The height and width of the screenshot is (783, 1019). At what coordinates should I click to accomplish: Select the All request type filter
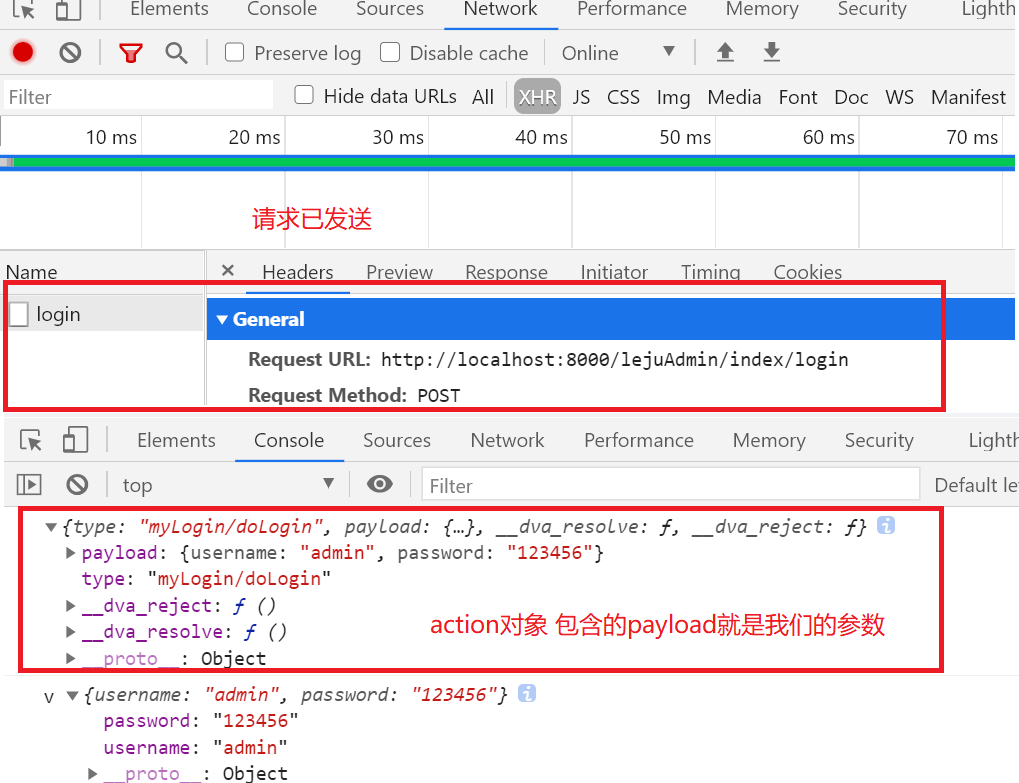(x=483, y=97)
